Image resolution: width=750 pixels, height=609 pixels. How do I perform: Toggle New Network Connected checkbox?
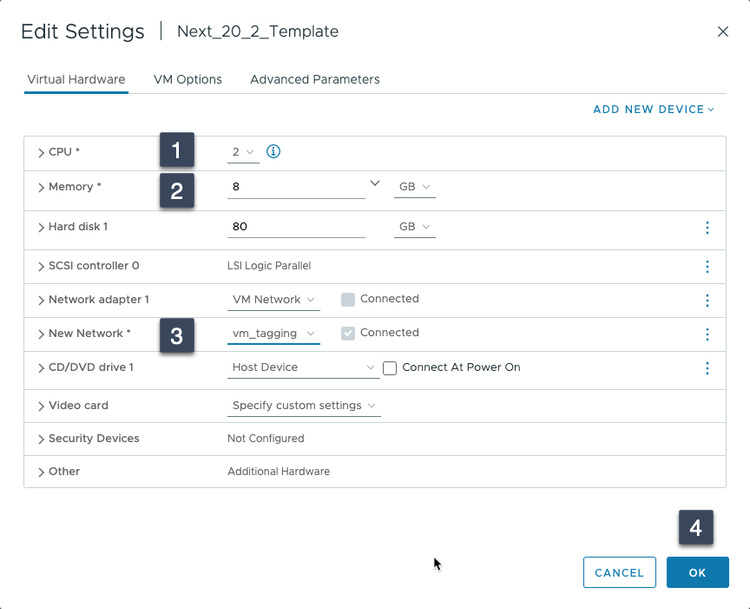(x=348, y=333)
